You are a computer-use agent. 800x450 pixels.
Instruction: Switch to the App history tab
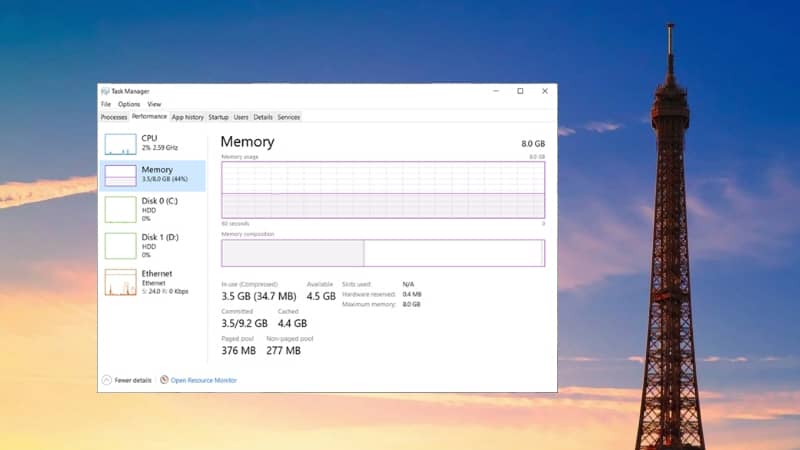(188, 117)
